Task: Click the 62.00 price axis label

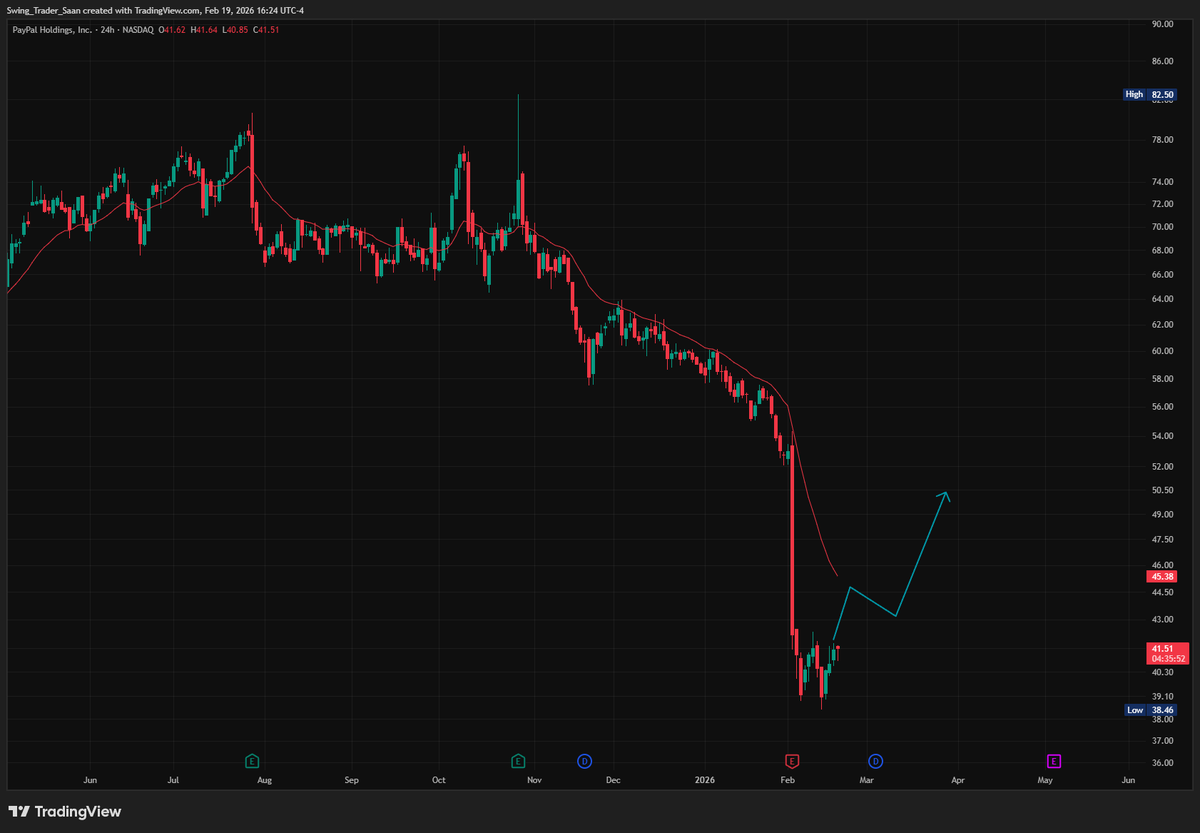Action: (x=1162, y=325)
